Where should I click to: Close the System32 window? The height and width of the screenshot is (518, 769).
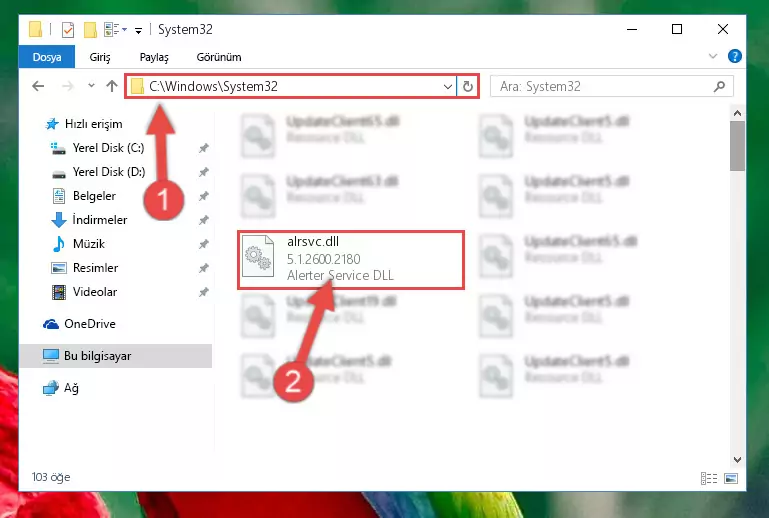click(722, 29)
